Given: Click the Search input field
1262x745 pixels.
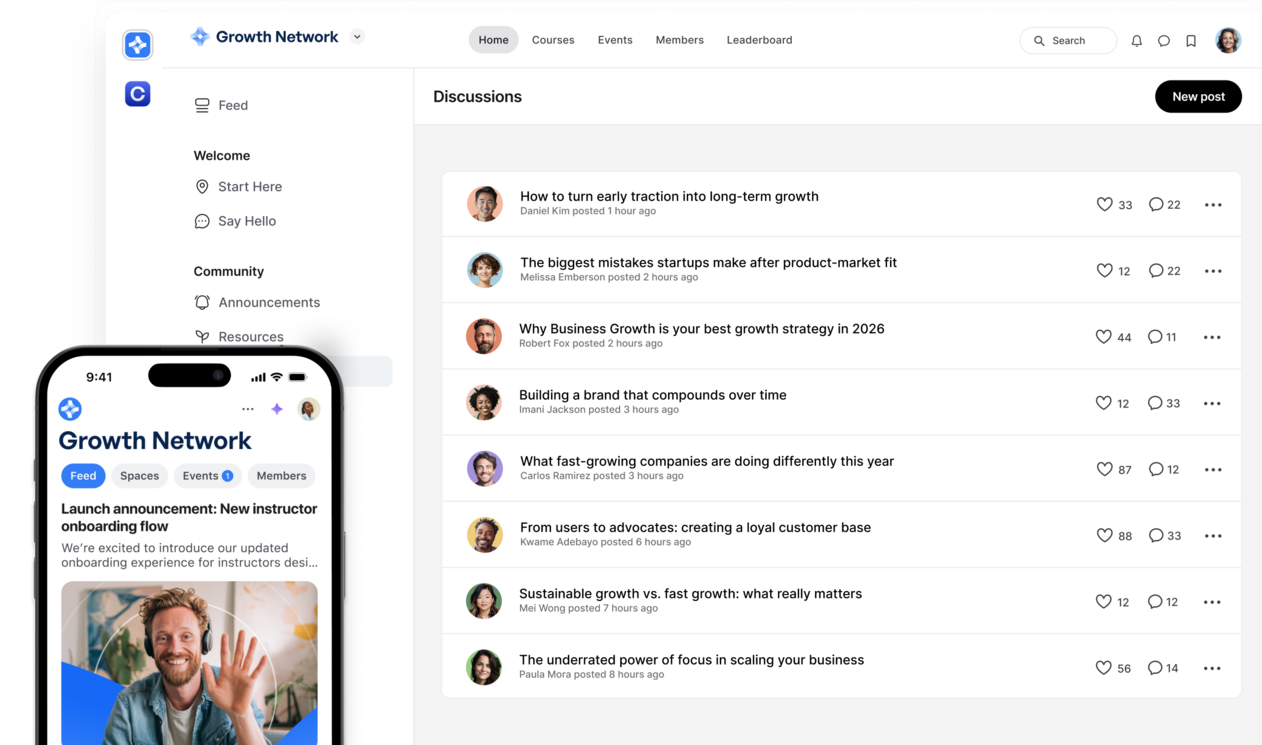Looking at the screenshot, I should coord(1068,41).
